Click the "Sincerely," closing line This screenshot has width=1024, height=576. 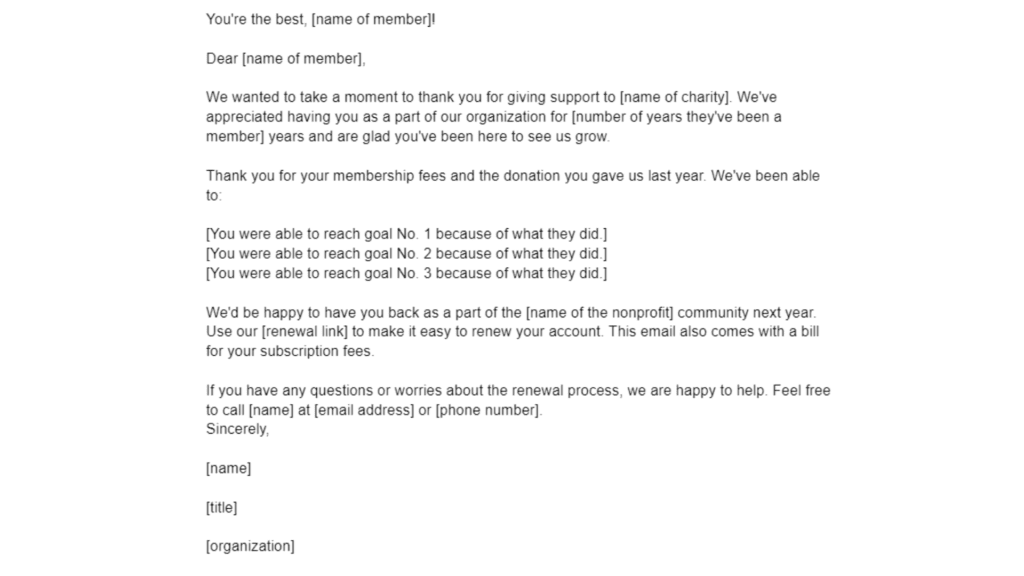[238, 429]
